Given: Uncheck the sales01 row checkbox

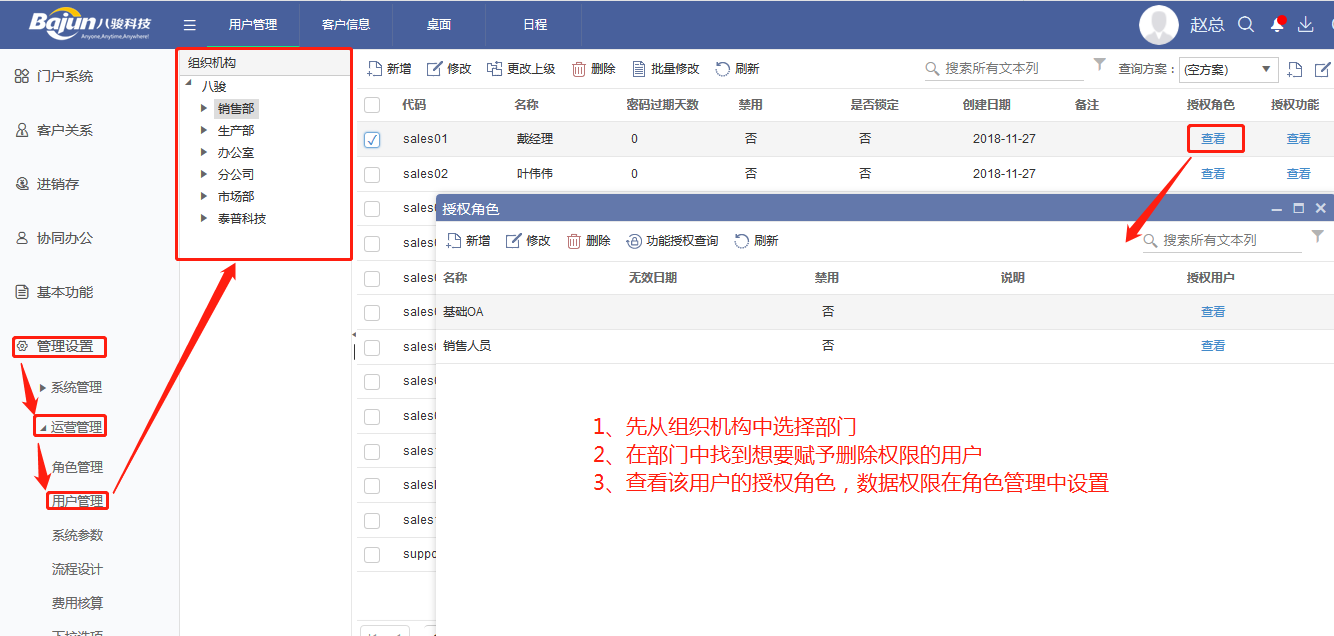Looking at the screenshot, I should tap(372, 140).
